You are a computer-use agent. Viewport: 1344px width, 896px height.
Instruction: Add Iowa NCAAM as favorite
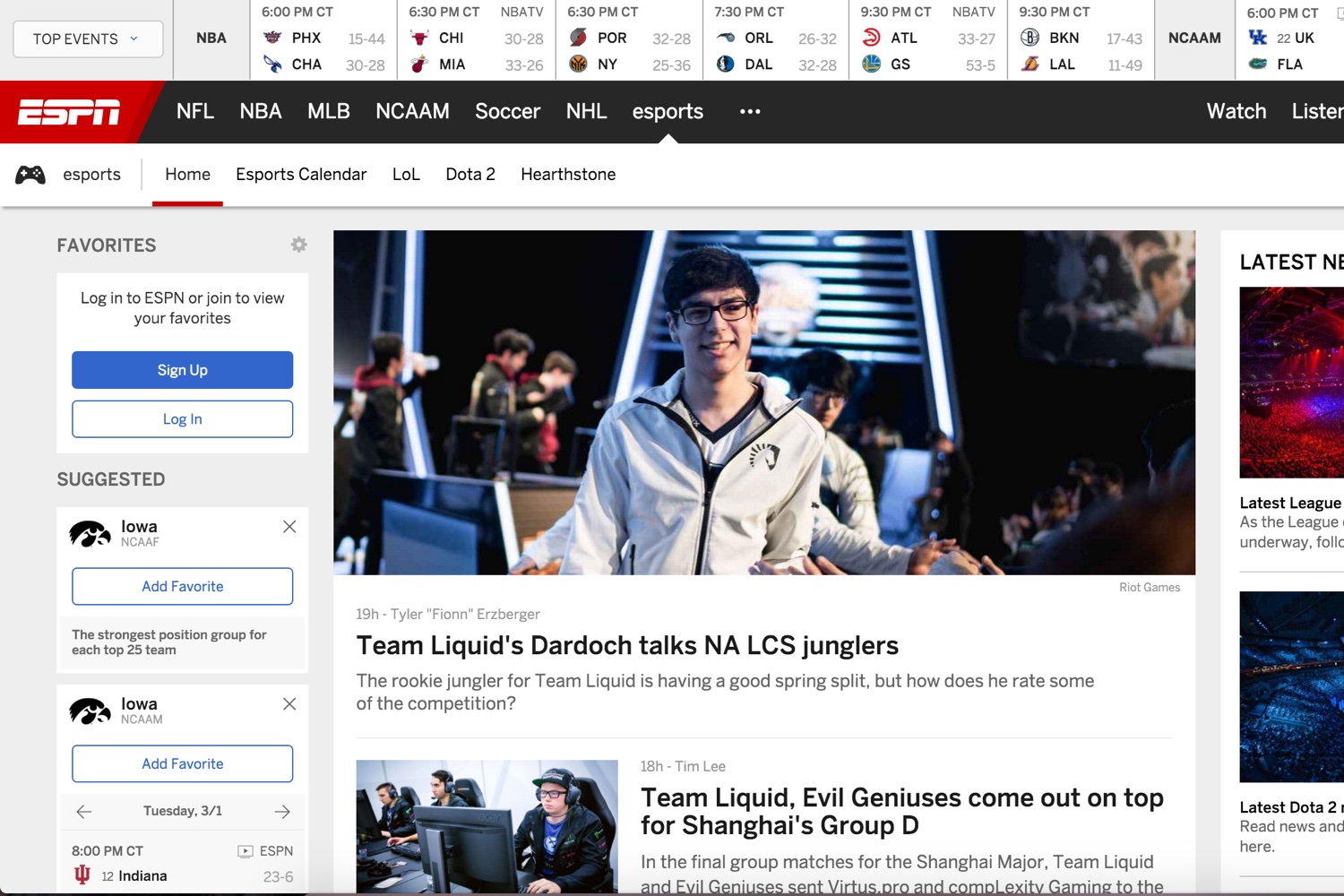[183, 763]
